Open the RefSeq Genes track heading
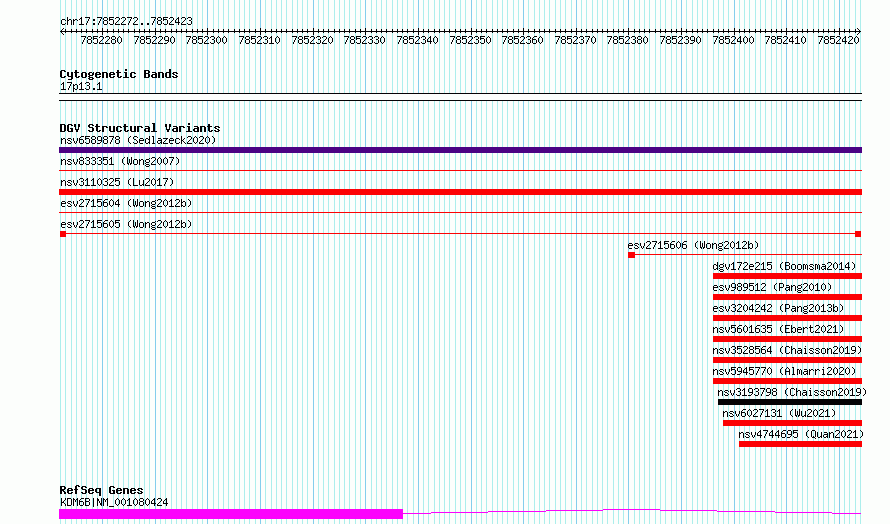Image resolution: width=890 pixels, height=524 pixels. point(102,490)
